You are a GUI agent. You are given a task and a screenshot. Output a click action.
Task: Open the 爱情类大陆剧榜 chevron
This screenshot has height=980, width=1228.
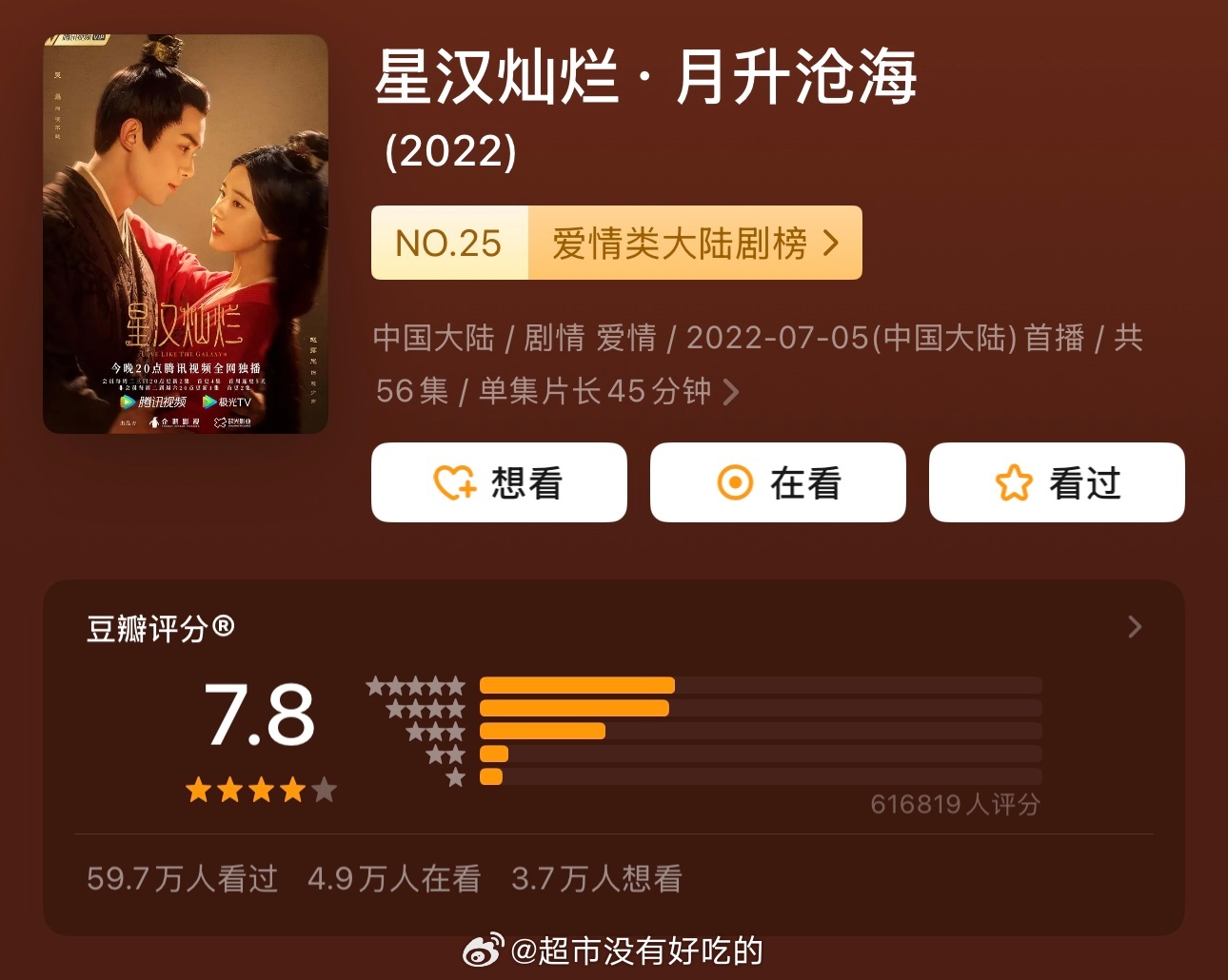[x=831, y=244]
